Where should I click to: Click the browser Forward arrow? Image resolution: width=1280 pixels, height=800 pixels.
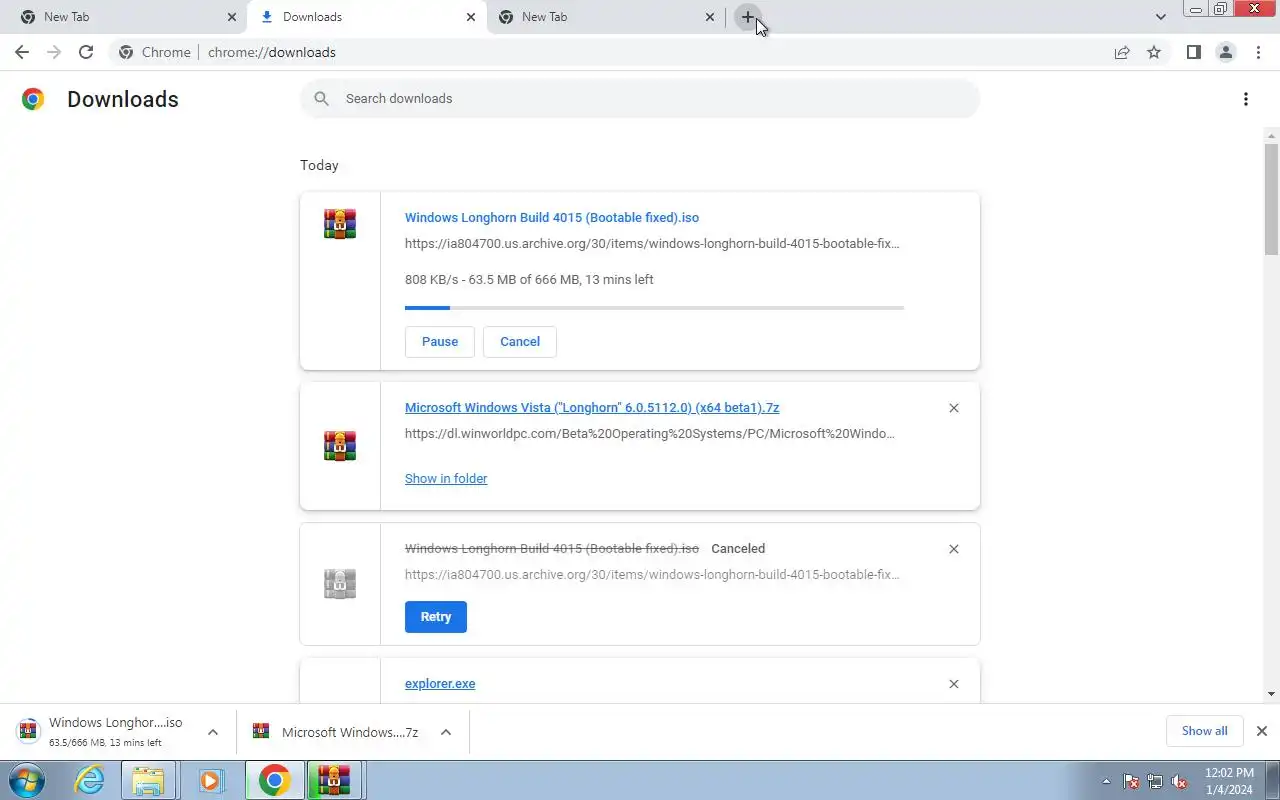54,52
